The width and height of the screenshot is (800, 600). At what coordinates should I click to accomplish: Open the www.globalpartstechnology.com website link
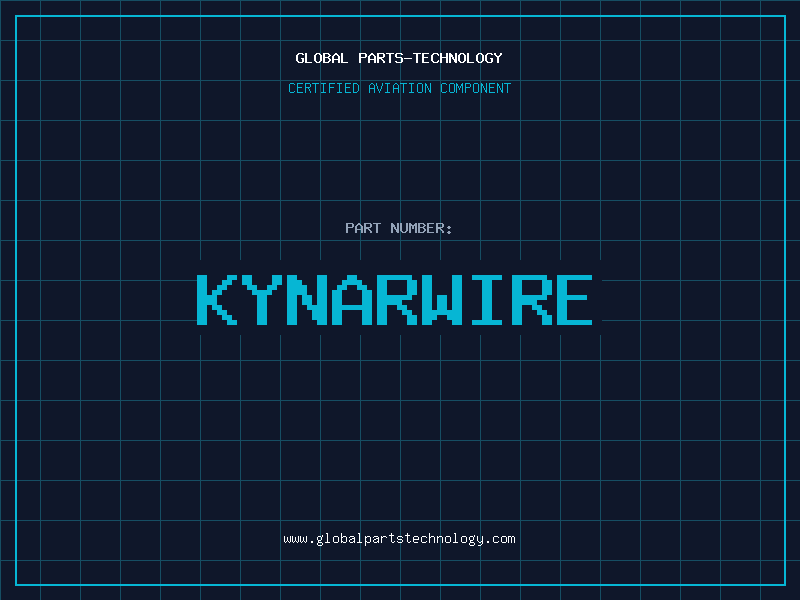point(399,539)
